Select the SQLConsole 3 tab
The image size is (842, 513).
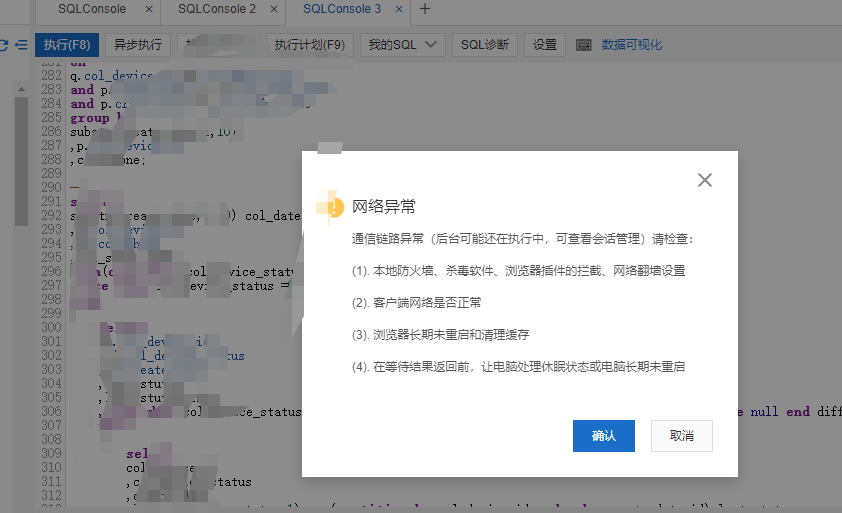coord(342,9)
